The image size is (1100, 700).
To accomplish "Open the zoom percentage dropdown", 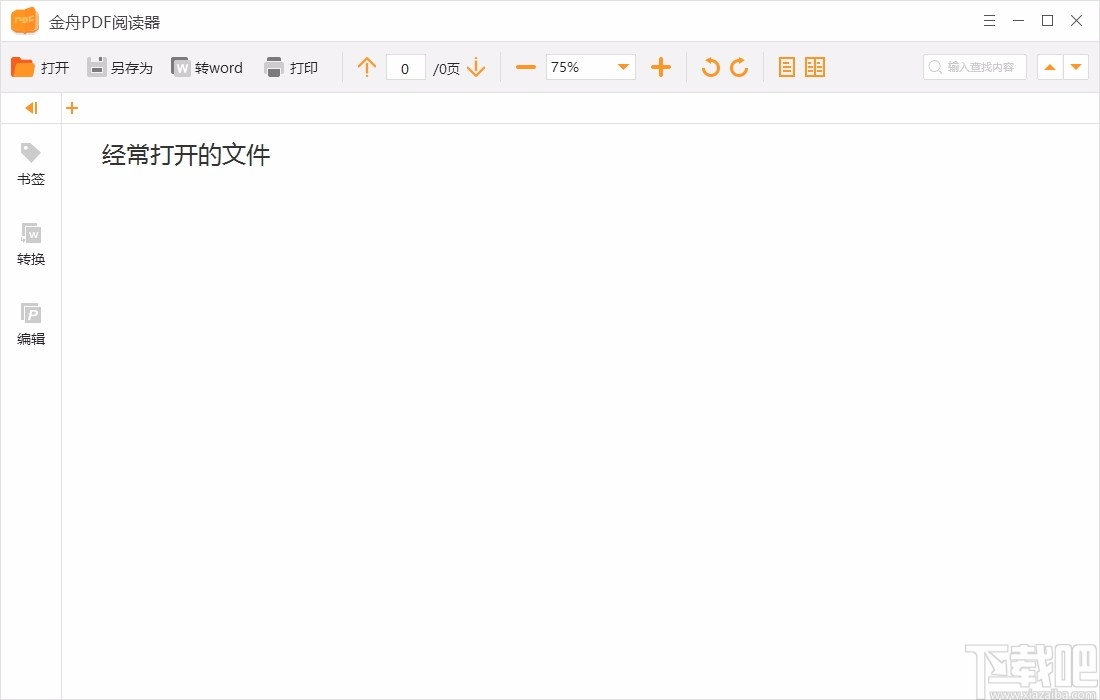I will [623, 67].
